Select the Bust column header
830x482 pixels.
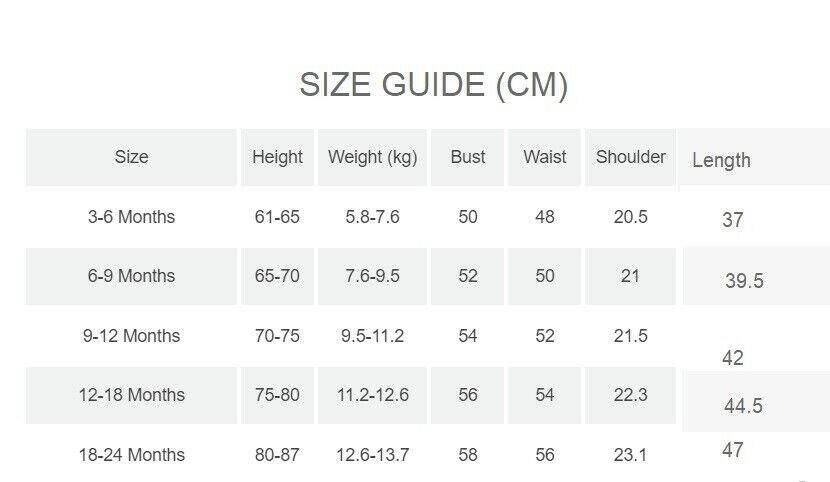point(468,157)
